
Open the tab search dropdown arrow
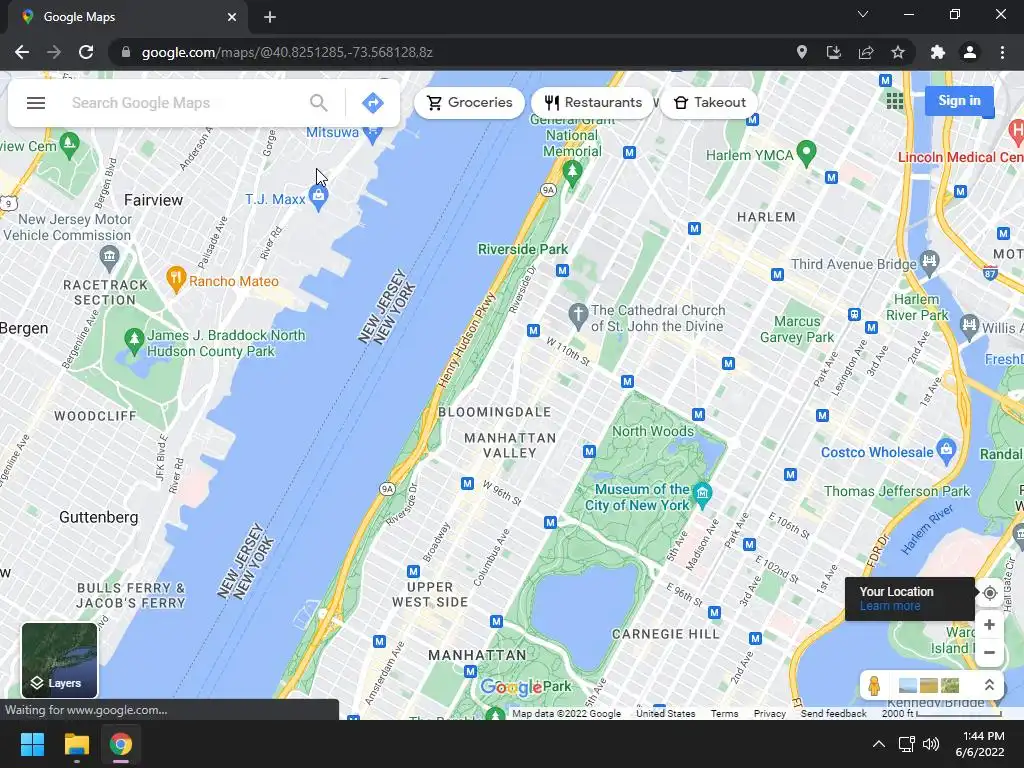[x=863, y=14]
